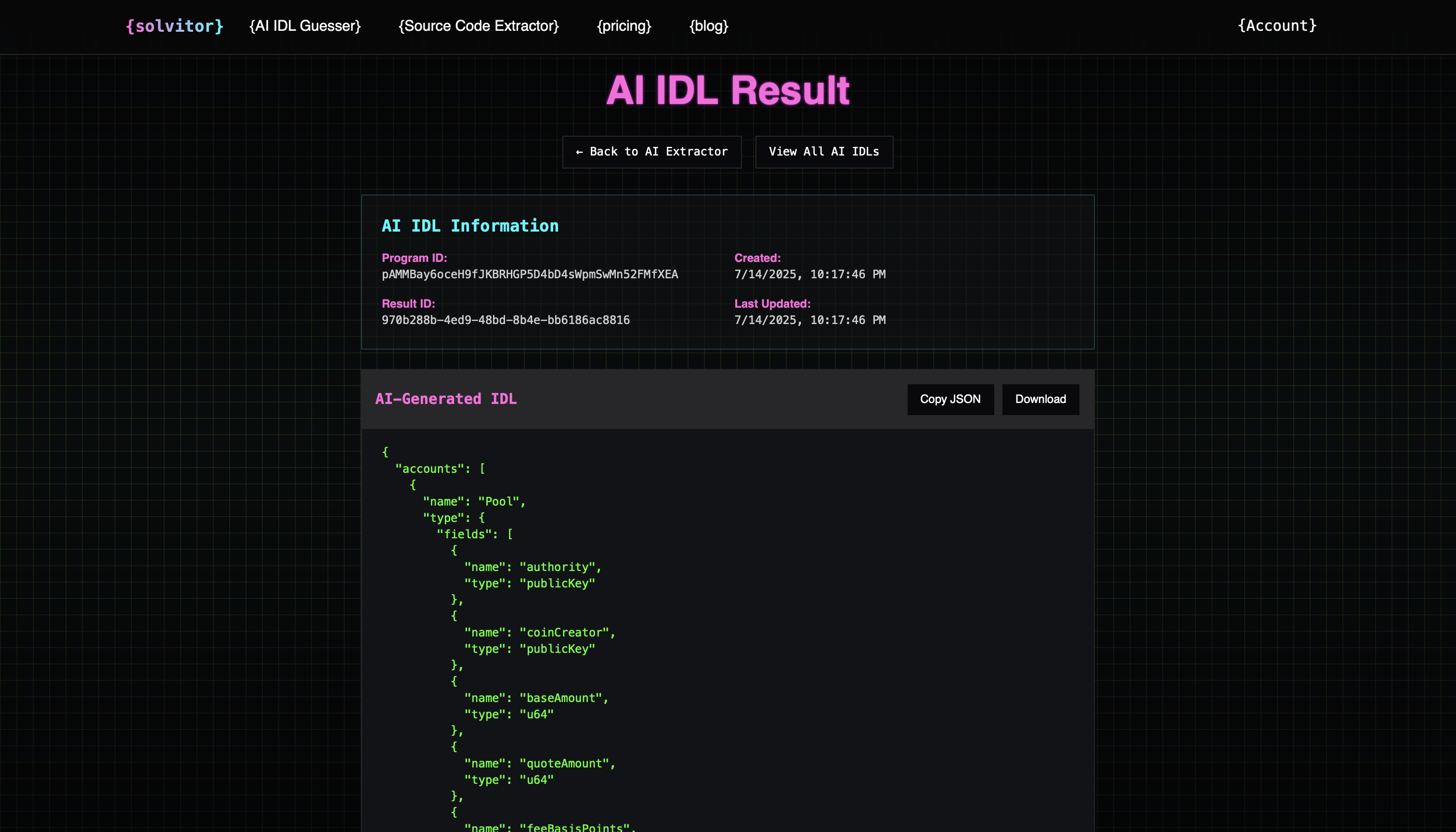1456x832 pixels.
Task: Visit the {blog} link
Action: [709, 26]
